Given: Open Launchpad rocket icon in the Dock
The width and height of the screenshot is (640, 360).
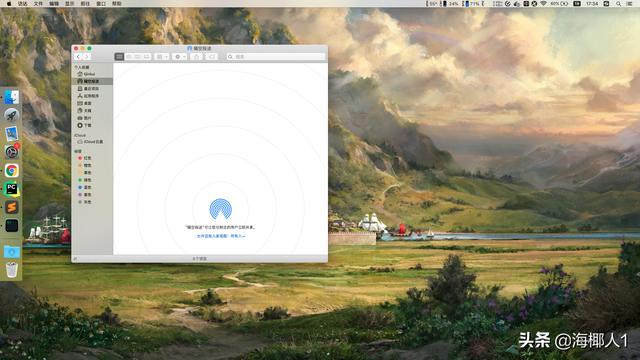Looking at the screenshot, I should click(x=11, y=116).
